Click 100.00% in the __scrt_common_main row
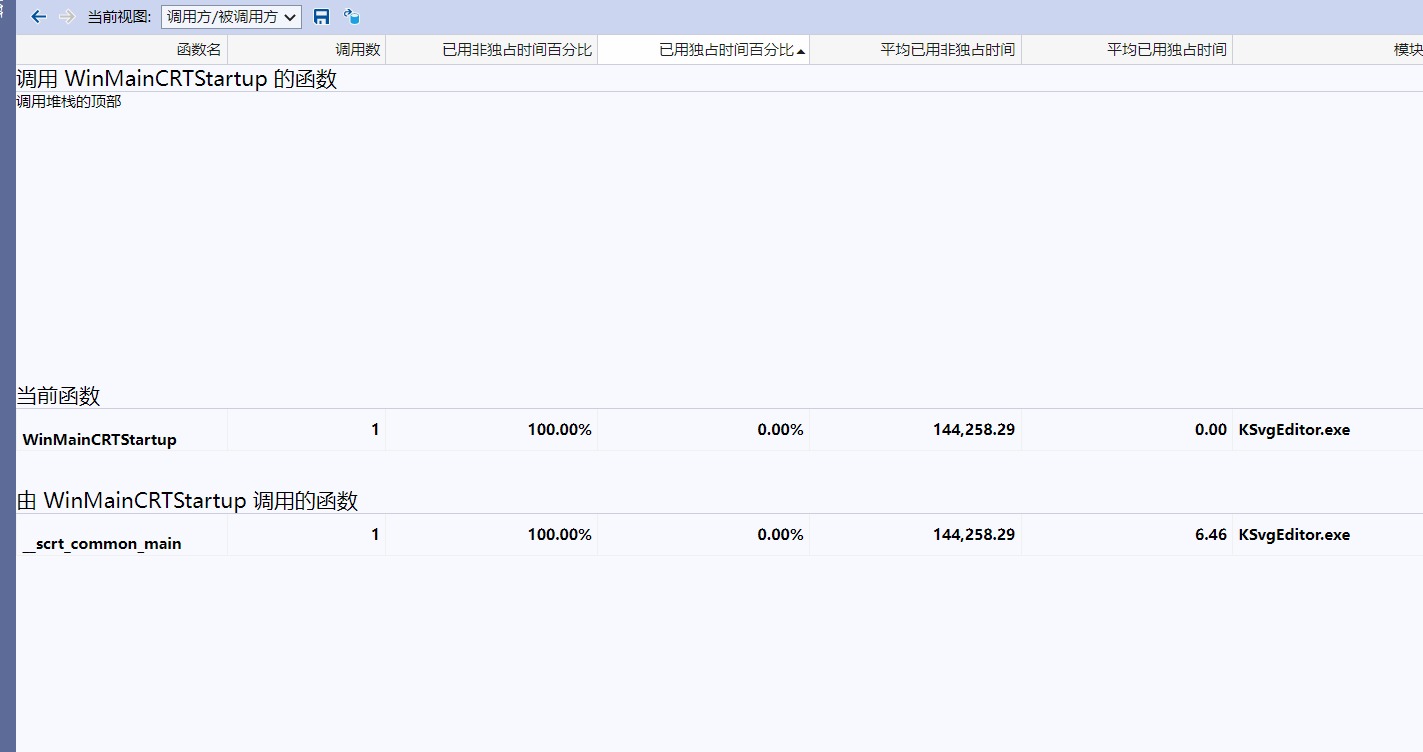The width and height of the screenshot is (1423, 752). click(560, 535)
